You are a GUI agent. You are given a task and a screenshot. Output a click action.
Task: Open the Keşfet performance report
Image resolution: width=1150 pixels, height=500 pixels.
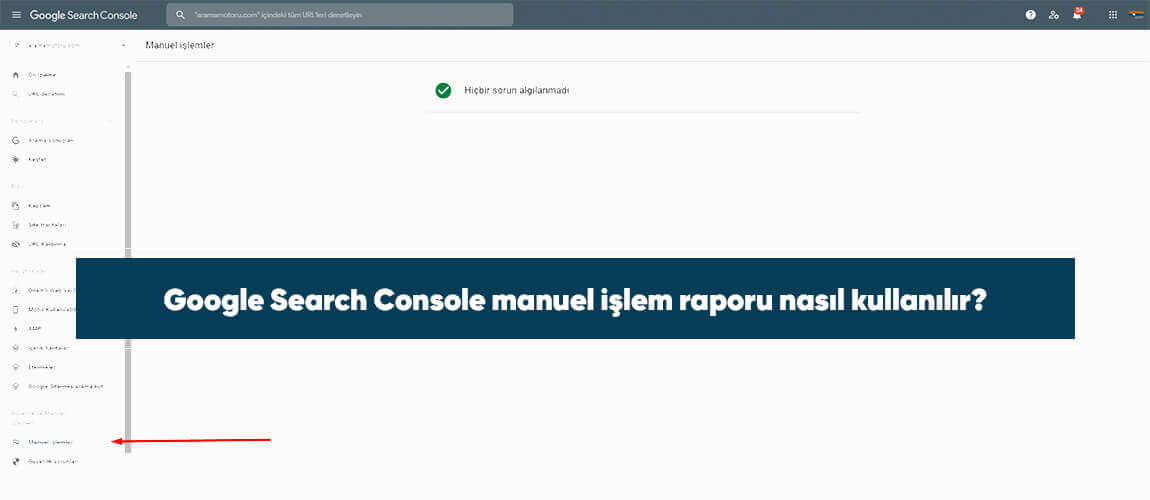click(x=37, y=160)
